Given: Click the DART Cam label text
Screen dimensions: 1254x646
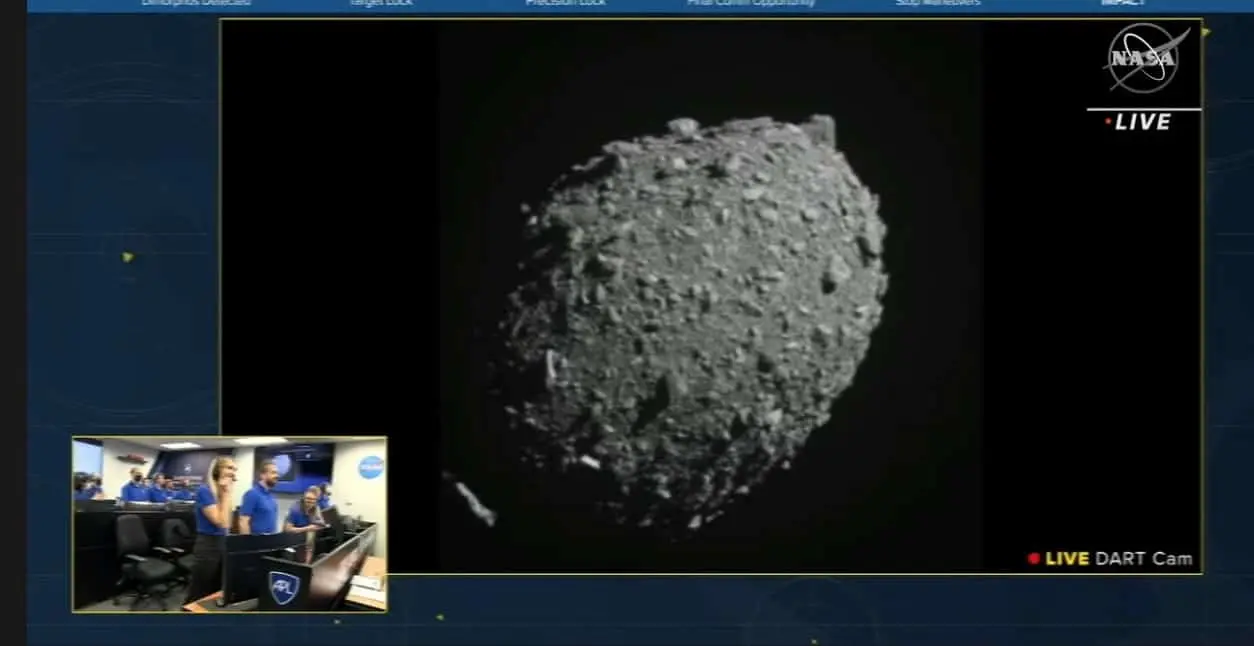Looking at the screenshot, I should click(1143, 559).
